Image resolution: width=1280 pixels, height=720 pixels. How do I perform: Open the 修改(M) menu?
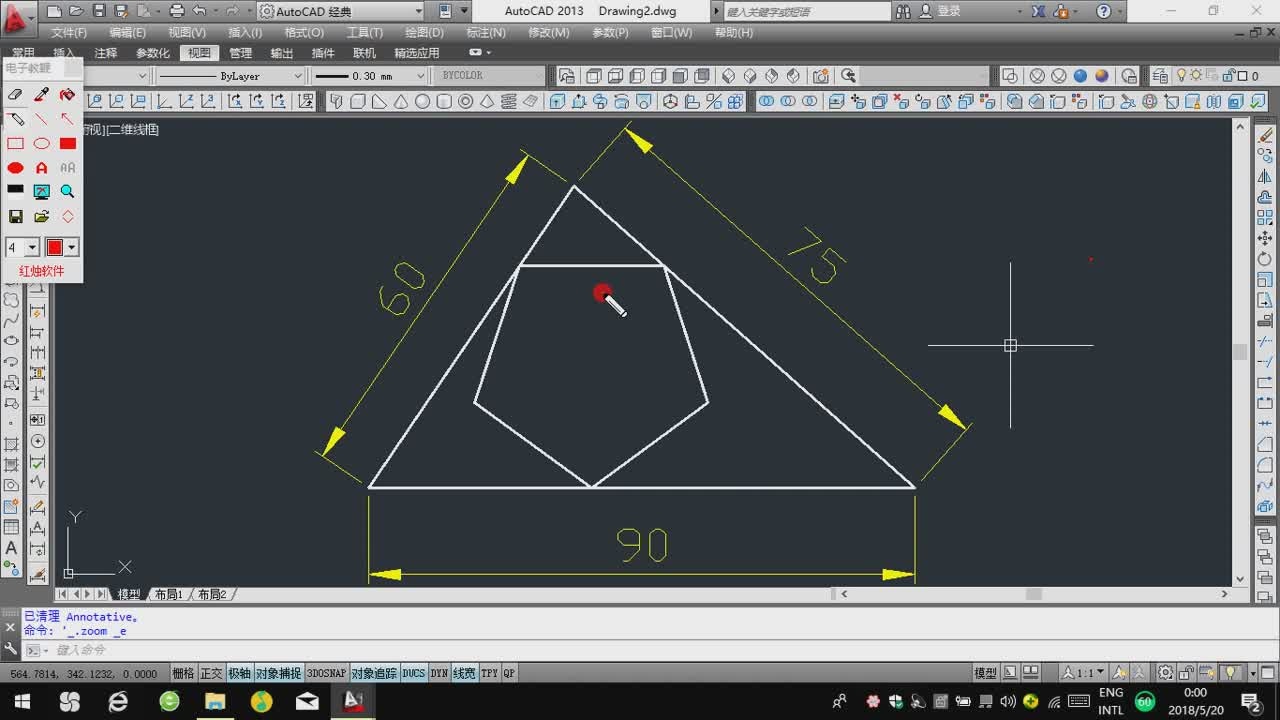548,33
